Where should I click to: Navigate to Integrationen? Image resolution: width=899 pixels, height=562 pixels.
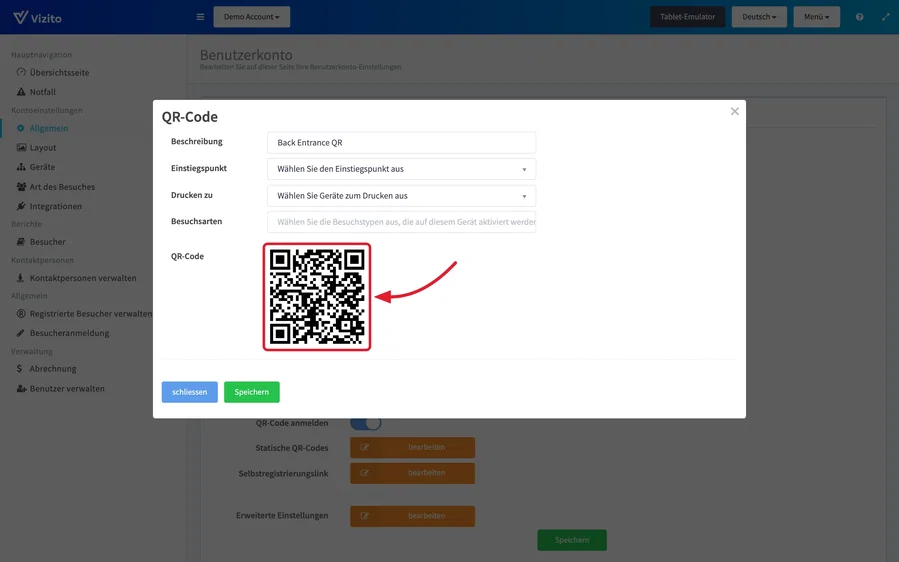(x=56, y=206)
